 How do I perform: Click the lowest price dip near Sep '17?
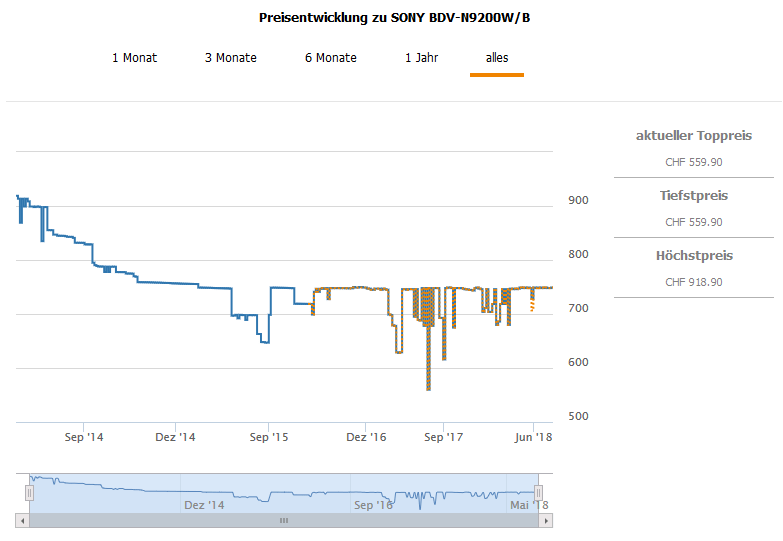coord(428,387)
